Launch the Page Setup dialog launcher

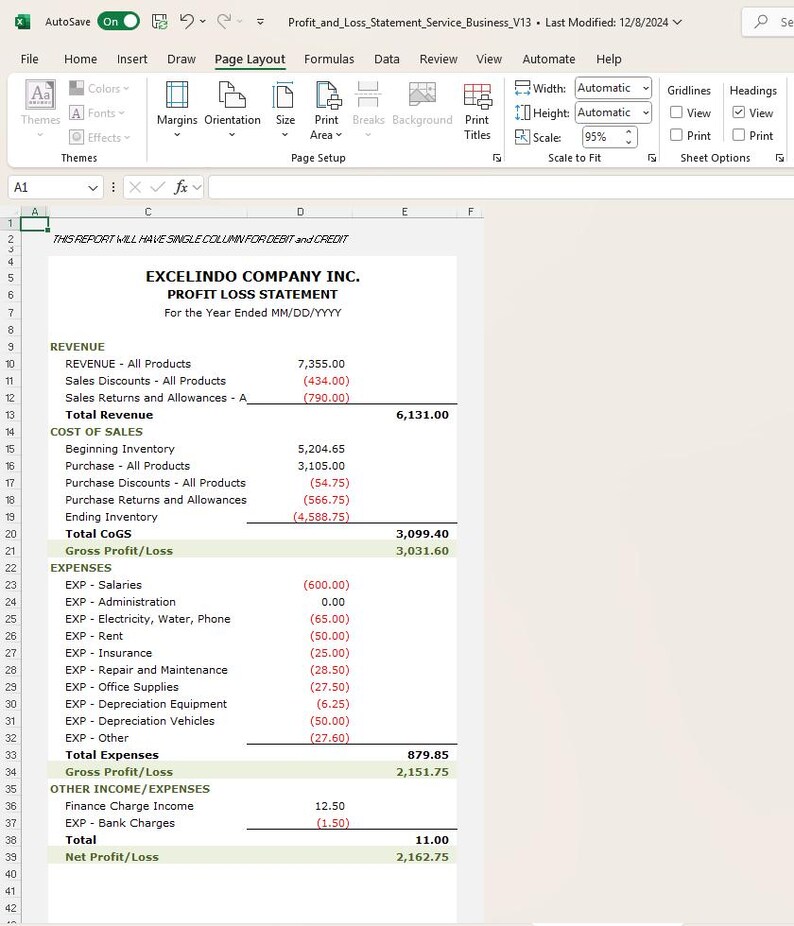pyautogui.click(x=497, y=158)
